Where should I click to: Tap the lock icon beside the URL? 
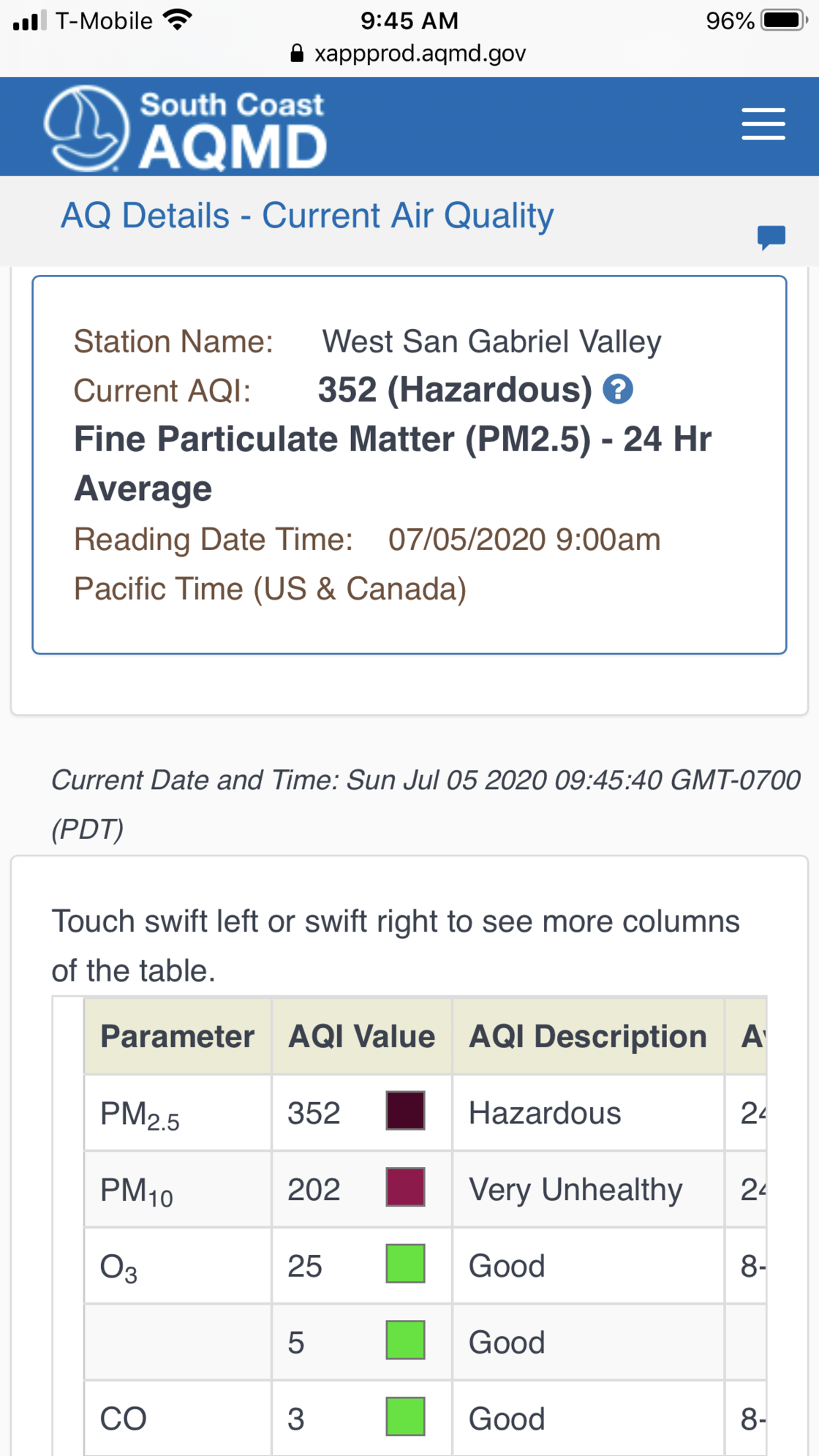click(x=297, y=53)
